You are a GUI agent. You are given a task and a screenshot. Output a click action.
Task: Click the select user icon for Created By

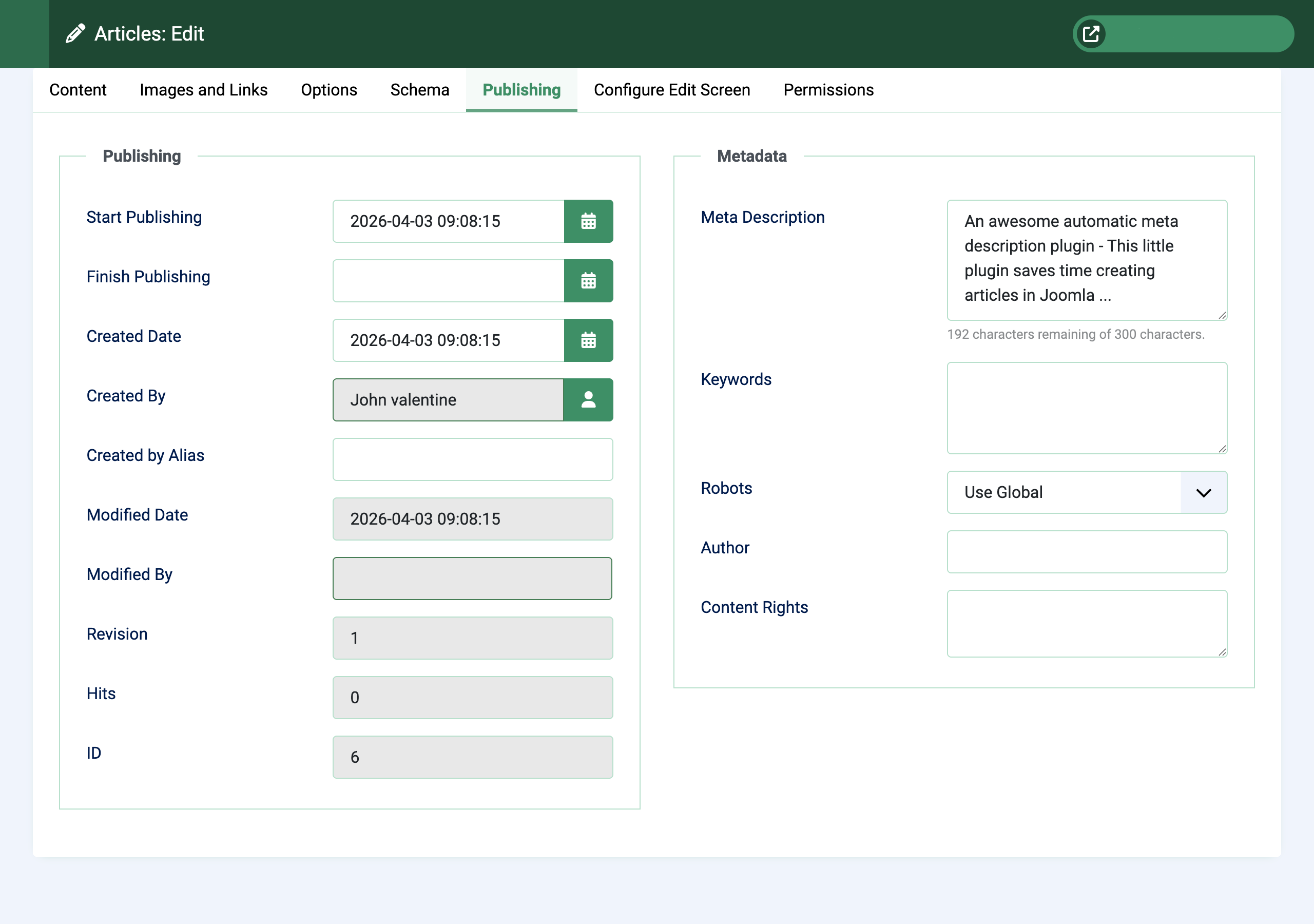(x=588, y=399)
